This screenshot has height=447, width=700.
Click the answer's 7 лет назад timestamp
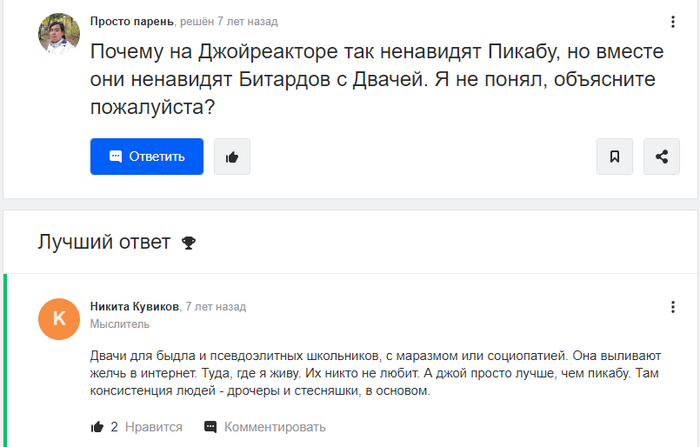coord(216,306)
